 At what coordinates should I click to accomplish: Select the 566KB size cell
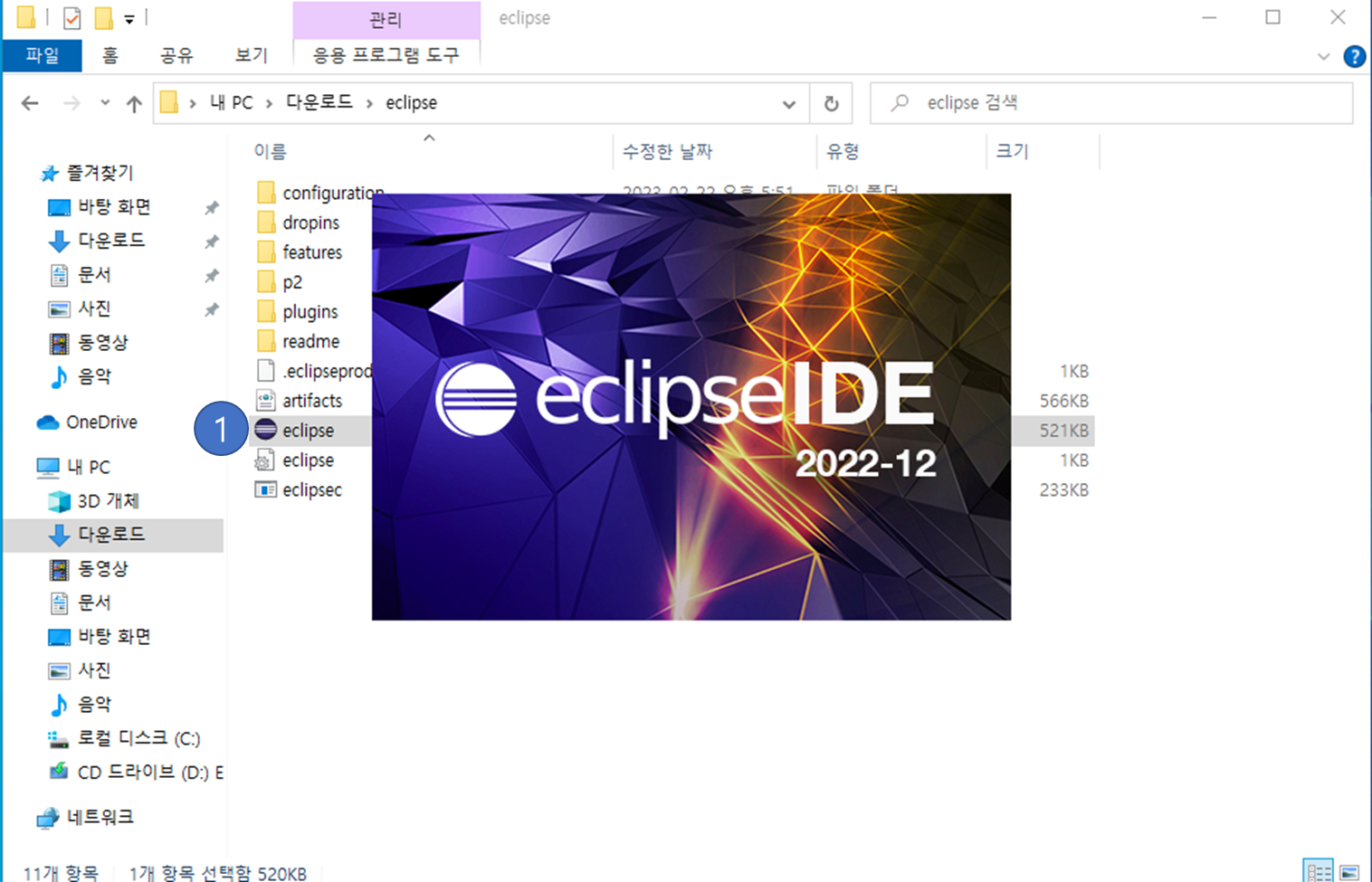pos(1063,401)
